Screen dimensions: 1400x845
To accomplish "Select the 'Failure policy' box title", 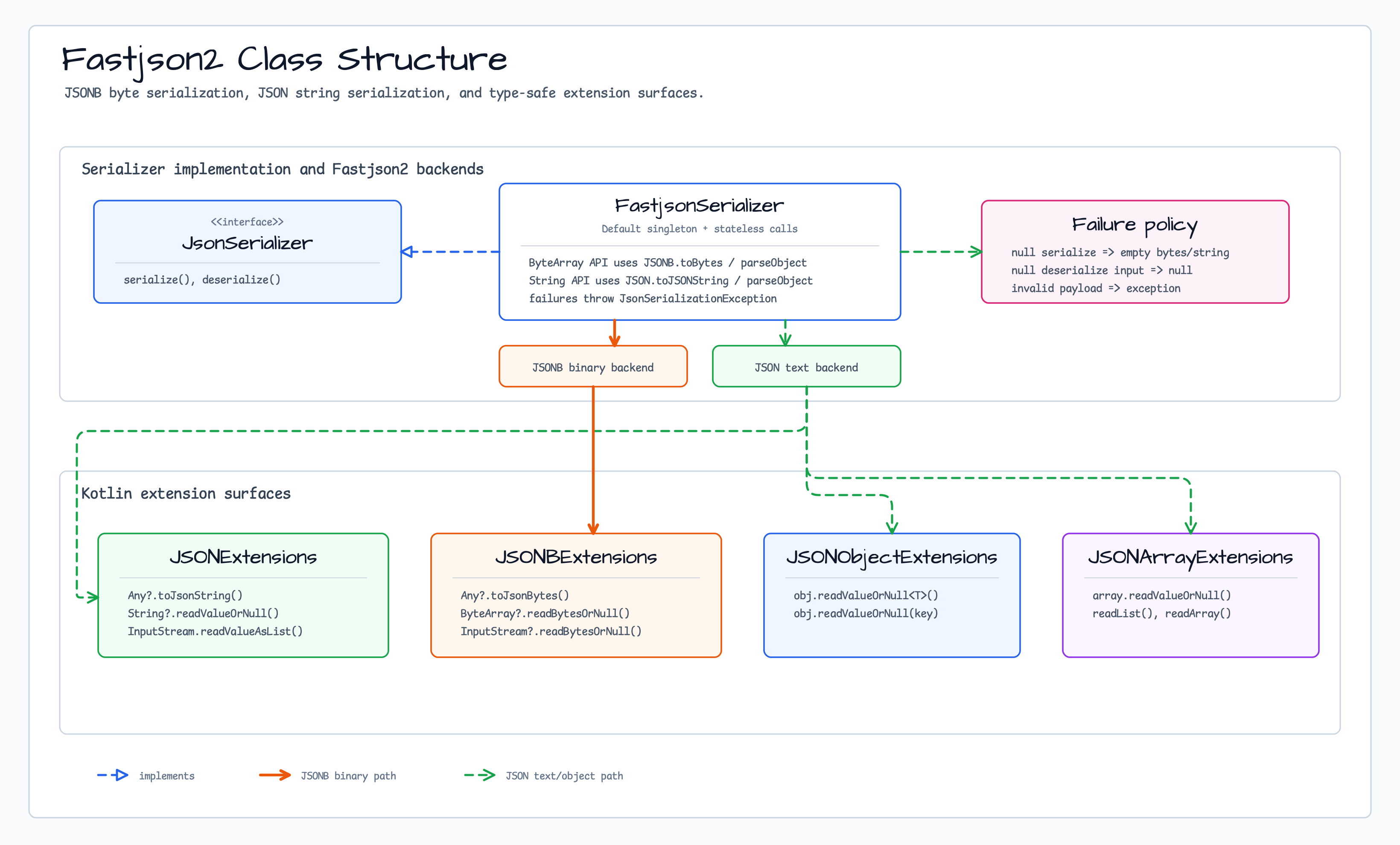I will [x=1135, y=225].
